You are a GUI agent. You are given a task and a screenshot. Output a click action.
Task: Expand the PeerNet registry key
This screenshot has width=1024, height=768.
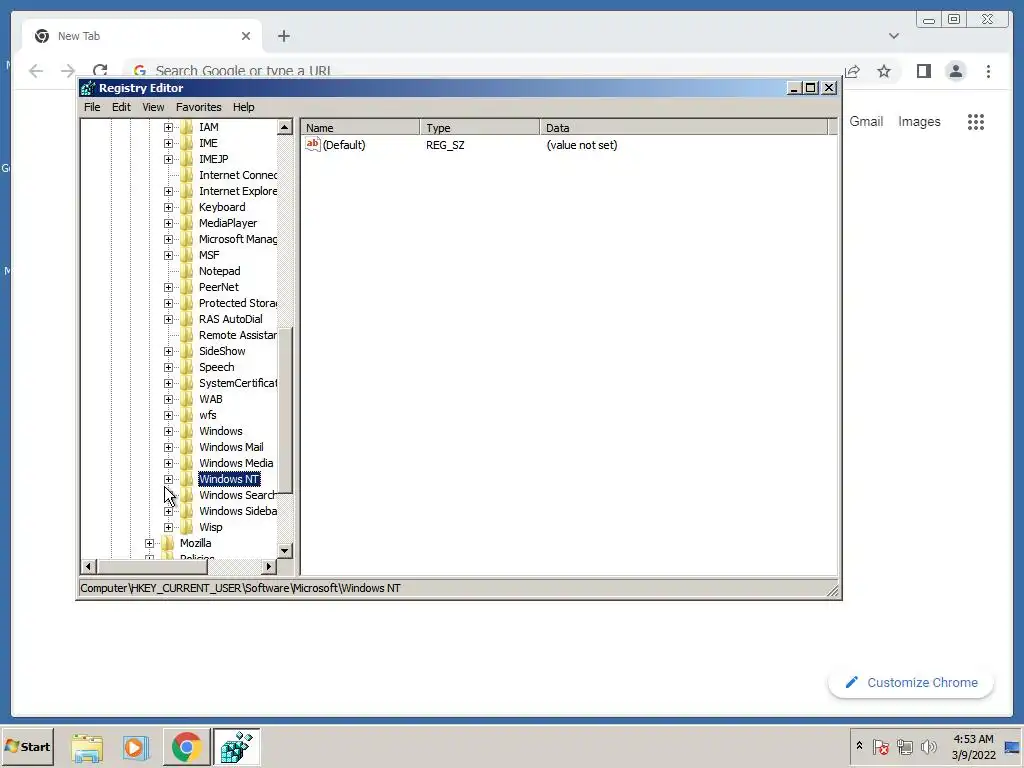click(168, 287)
